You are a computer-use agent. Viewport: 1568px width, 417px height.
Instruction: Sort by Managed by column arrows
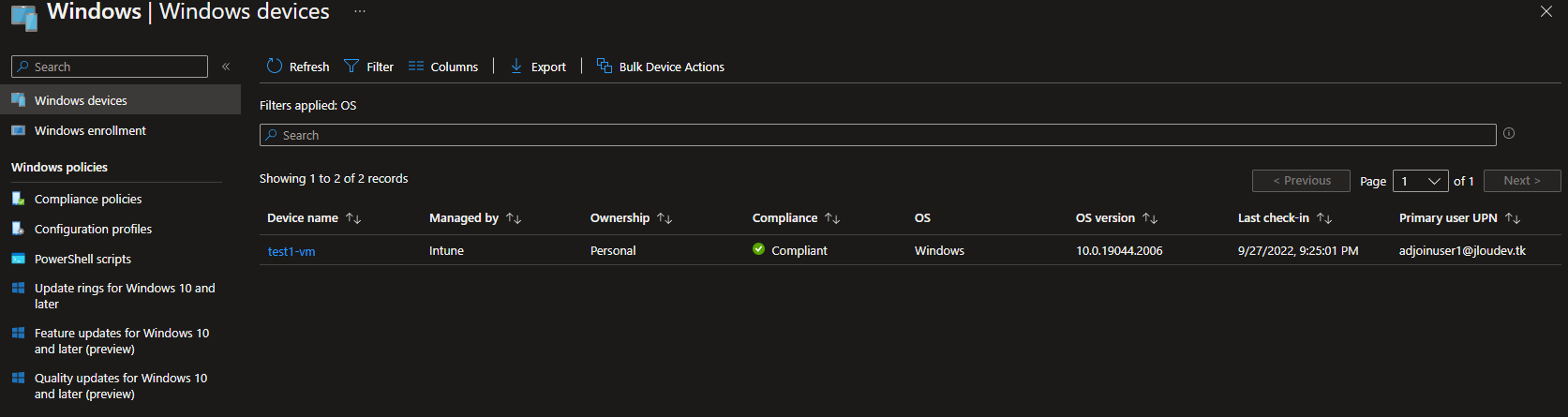point(514,218)
